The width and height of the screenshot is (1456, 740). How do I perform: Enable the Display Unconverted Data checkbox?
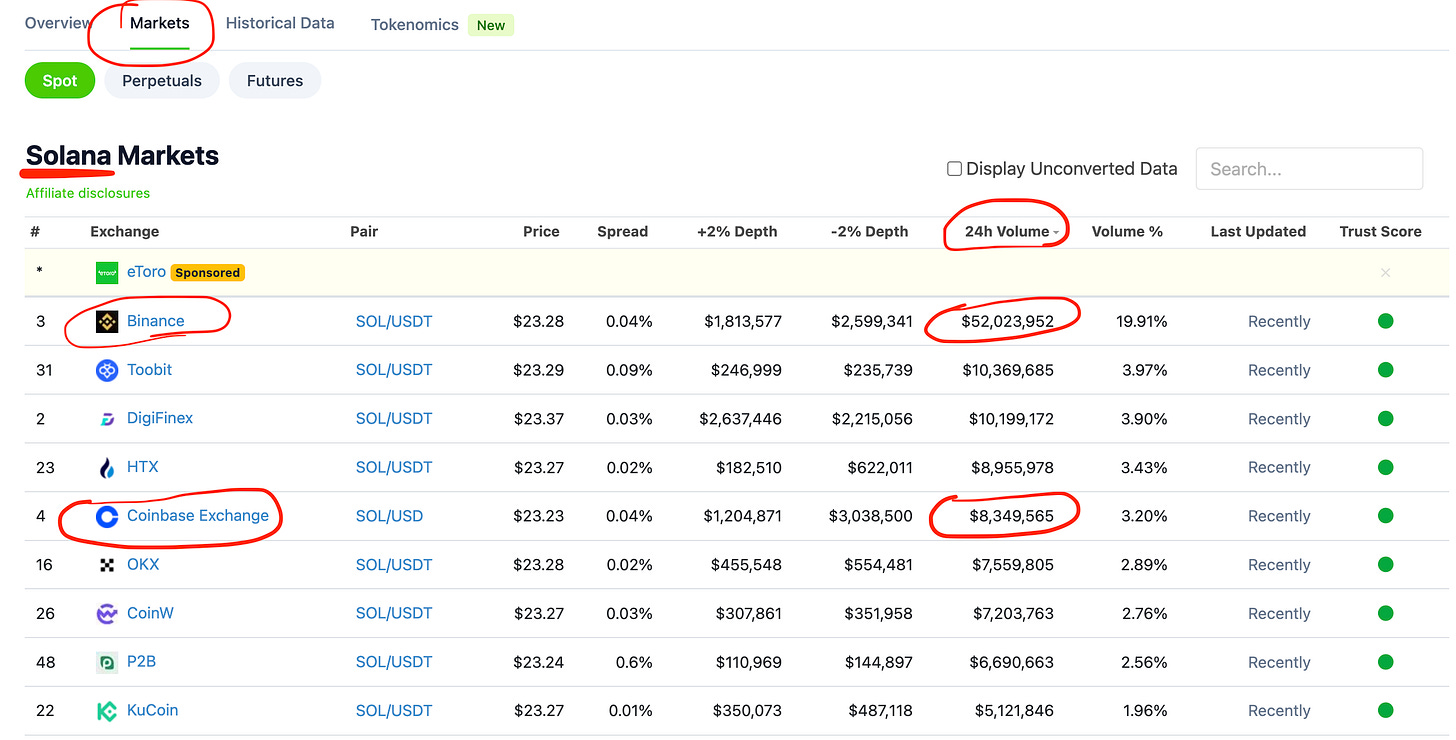(954, 169)
